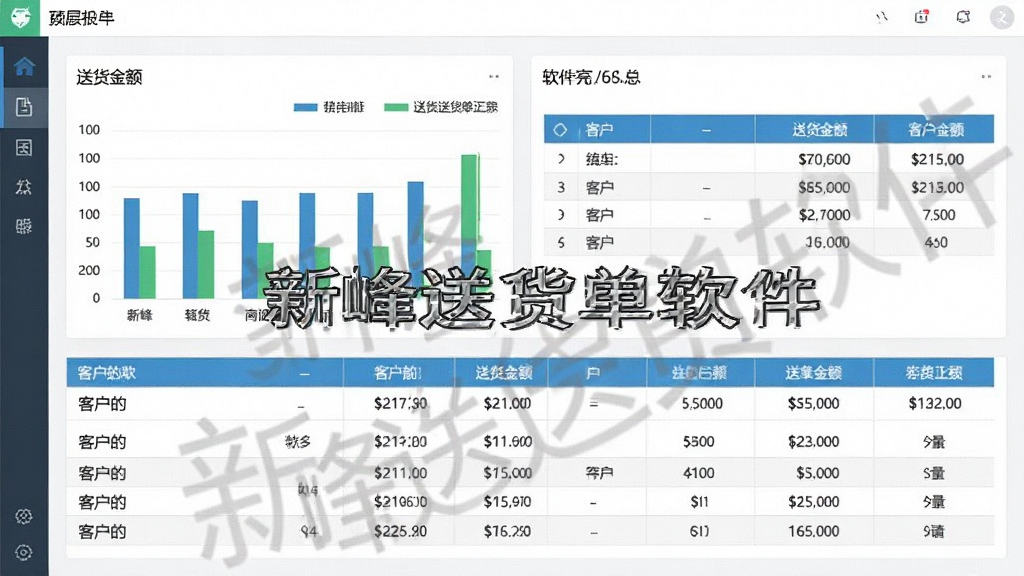Click the 新峰 chart axis label

[139, 315]
